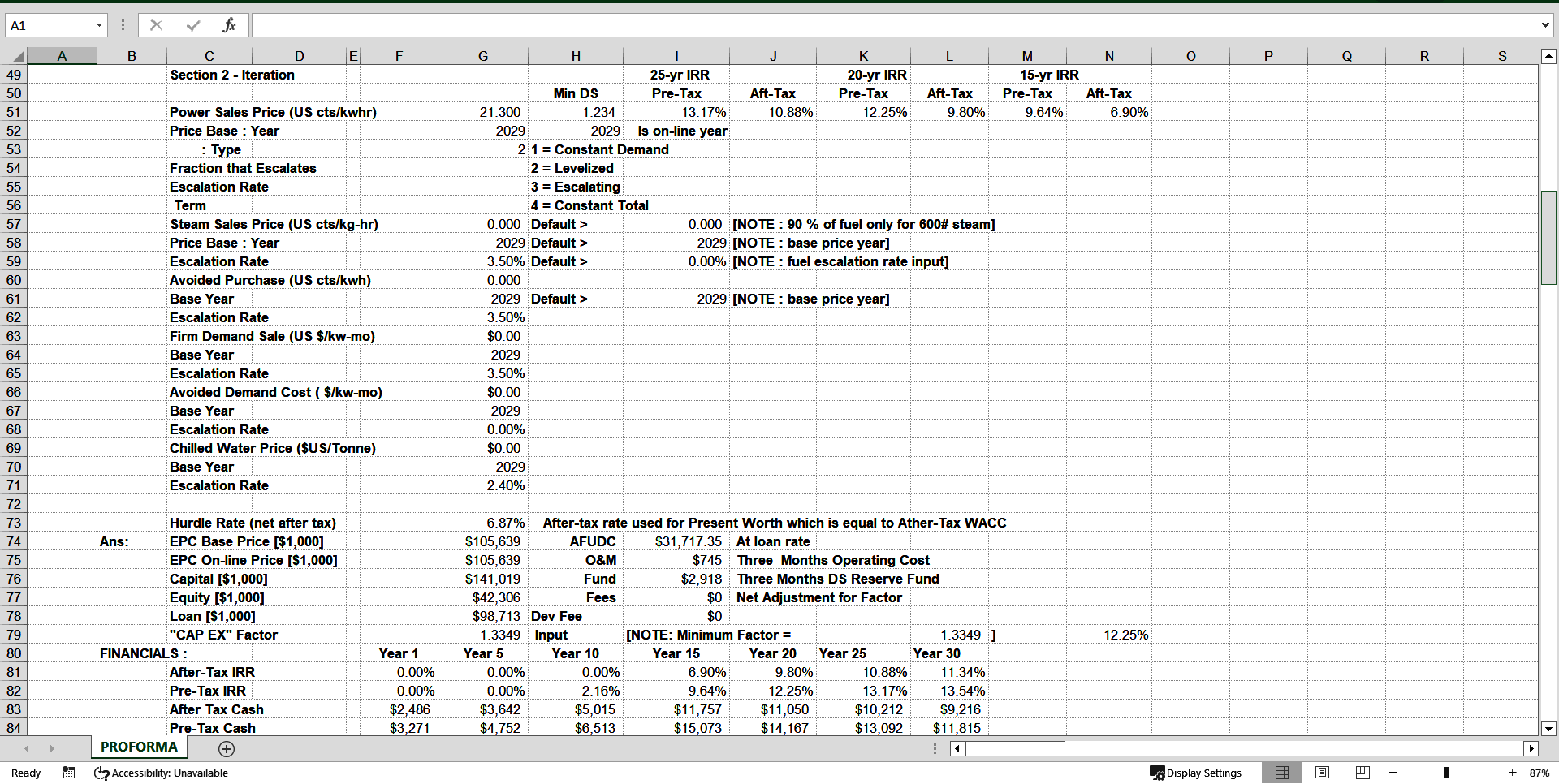1559x784 pixels.
Task: Open the formula bar options ellipsis
Action: 123,25
